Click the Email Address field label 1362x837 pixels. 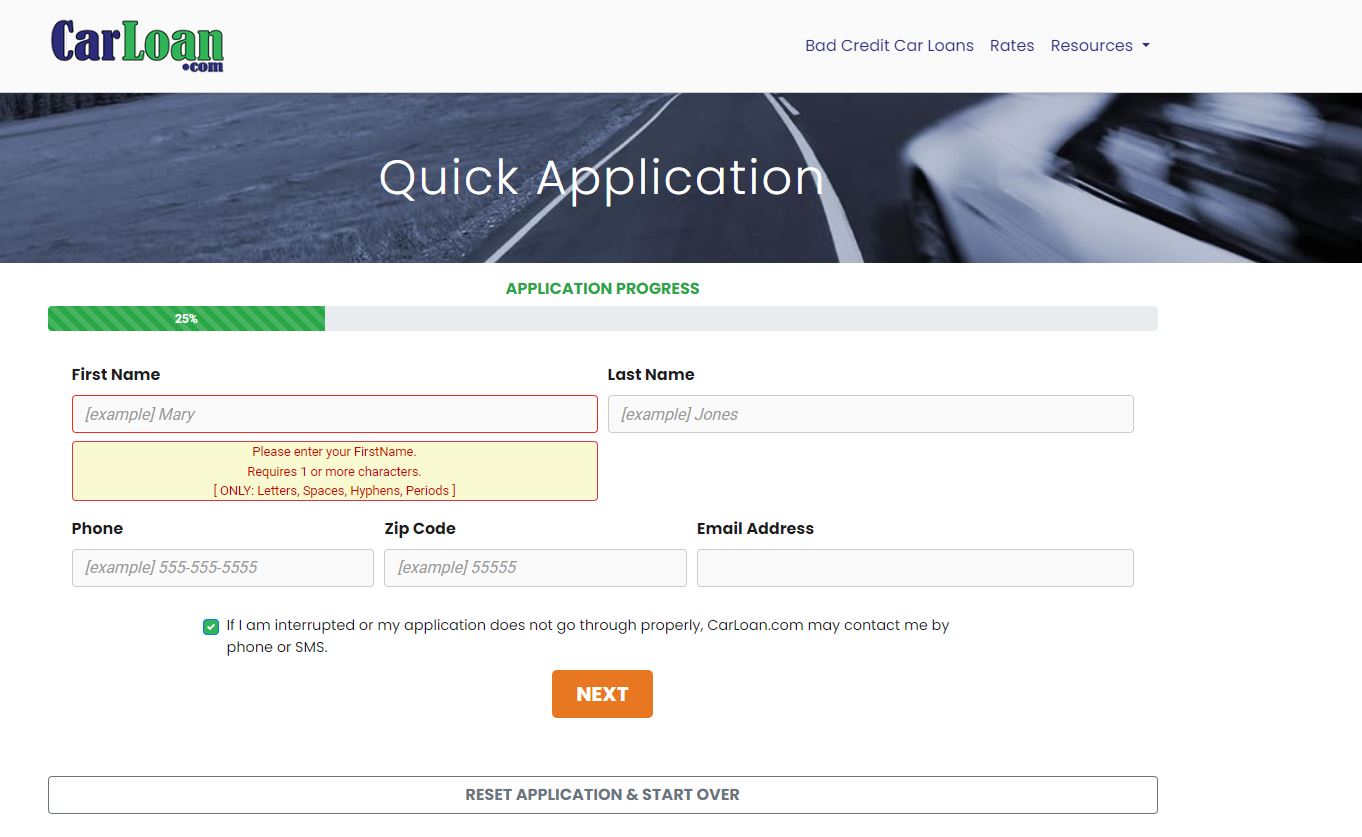tap(755, 529)
